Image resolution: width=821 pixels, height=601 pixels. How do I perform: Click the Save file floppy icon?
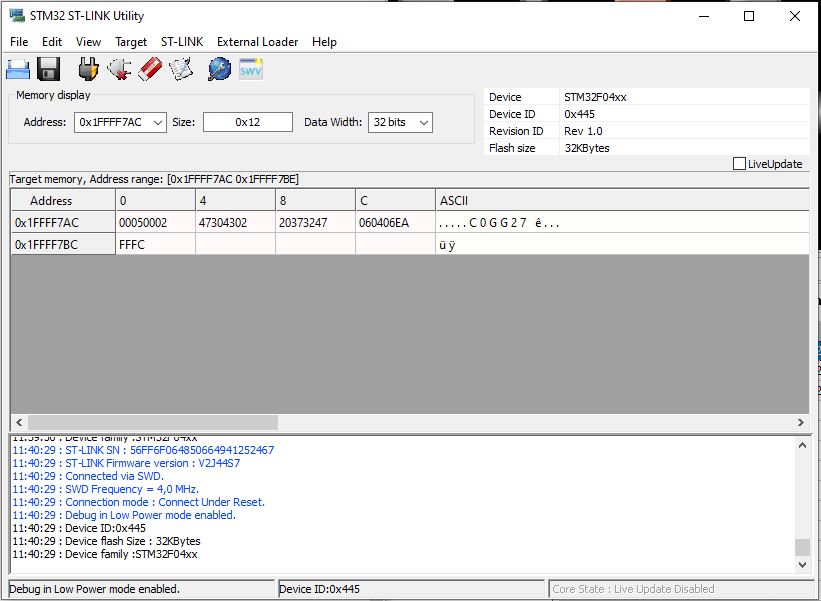tap(49, 69)
